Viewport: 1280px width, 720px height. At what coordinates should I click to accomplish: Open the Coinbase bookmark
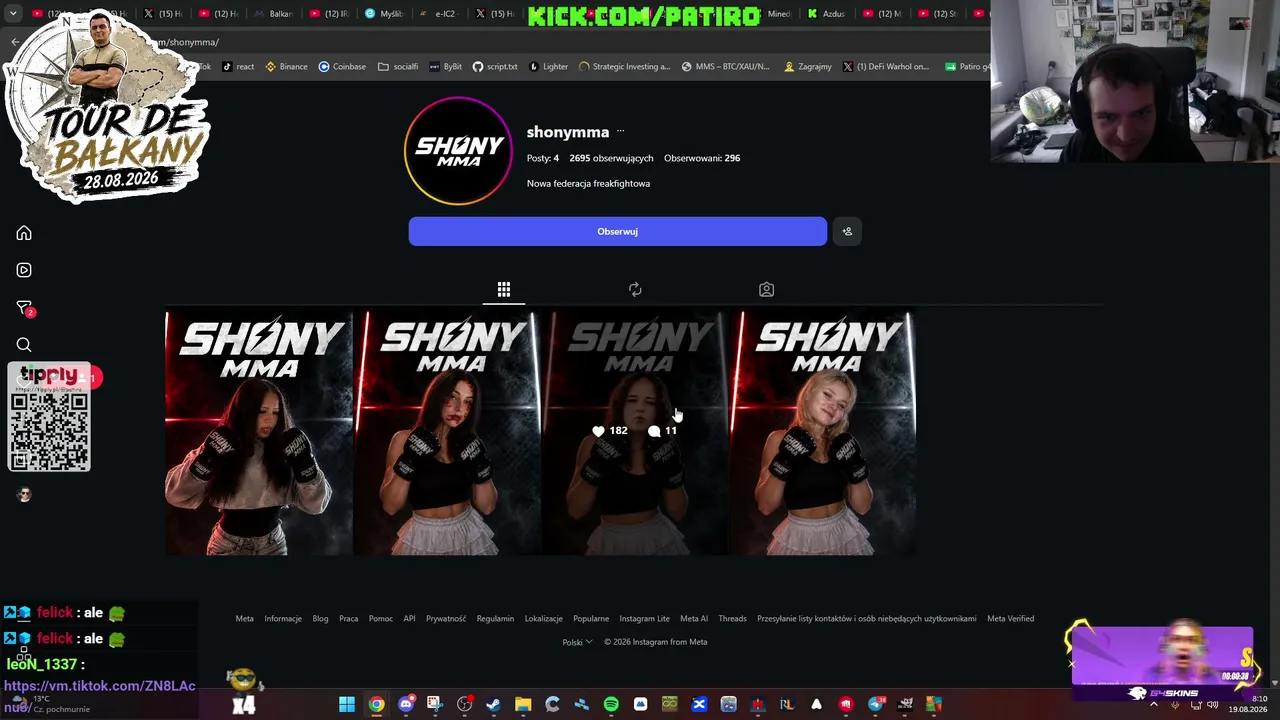tap(342, 67)
